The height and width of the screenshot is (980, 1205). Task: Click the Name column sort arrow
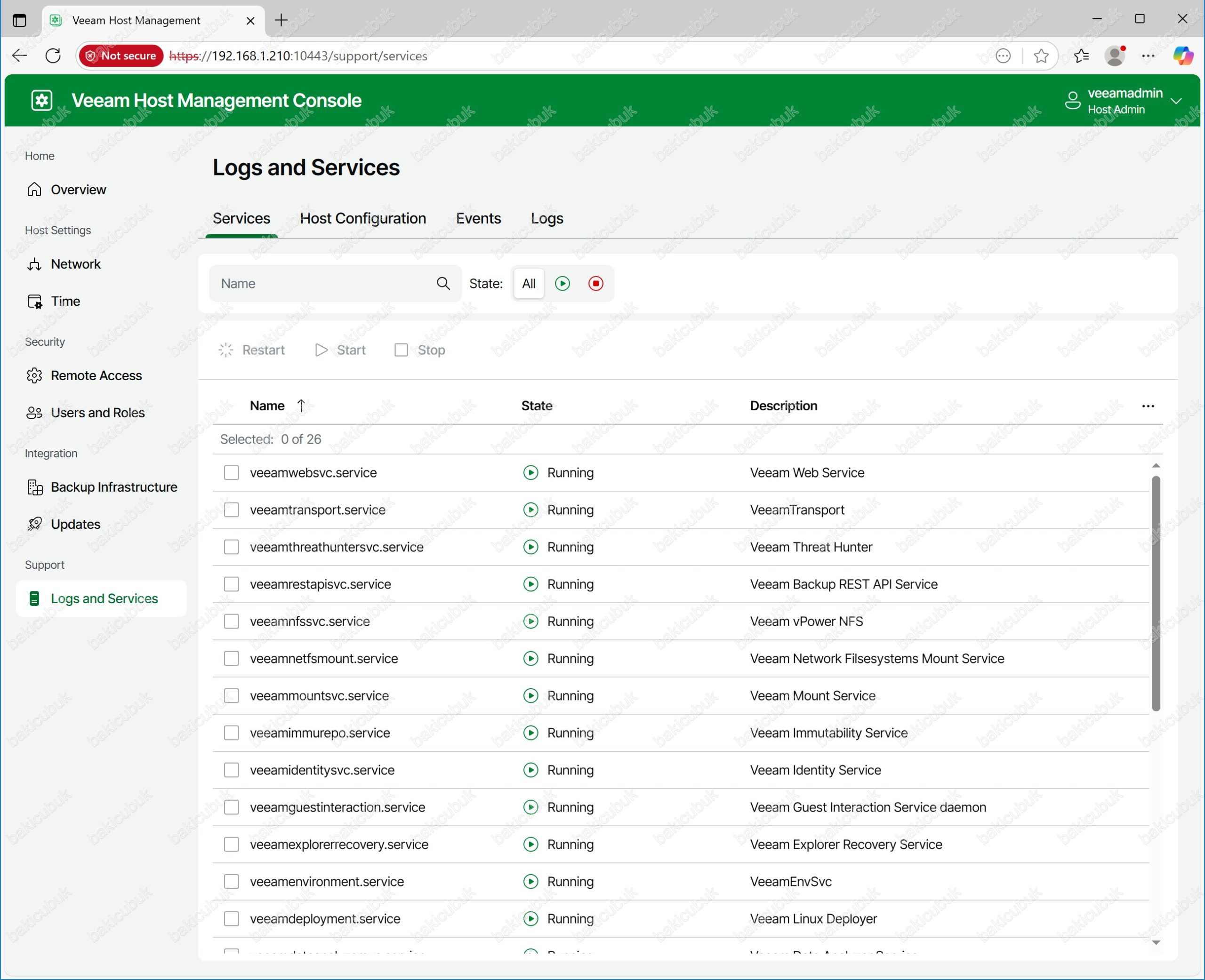tap(301, 406)
